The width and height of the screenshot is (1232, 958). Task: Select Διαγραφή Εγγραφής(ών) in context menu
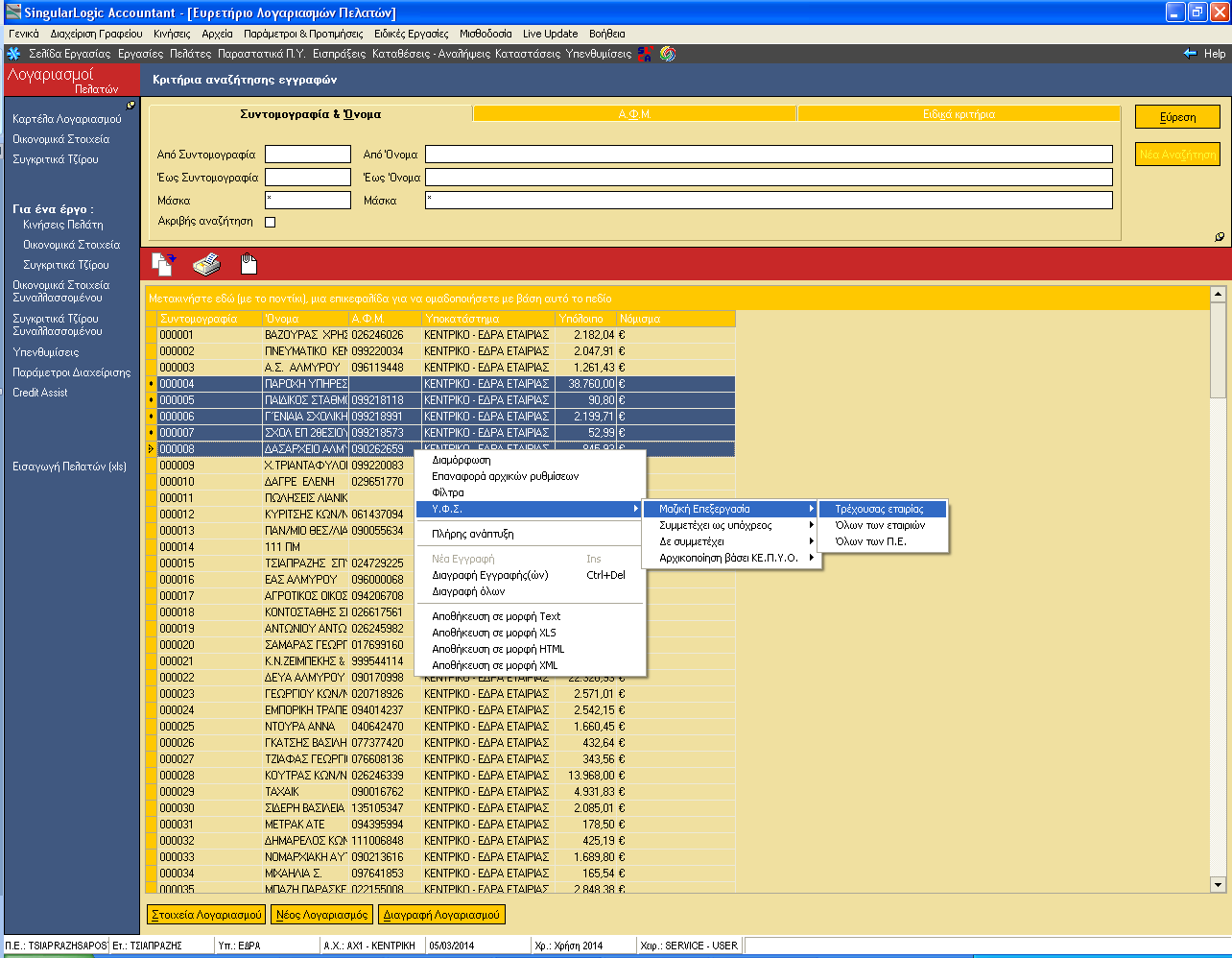point(531,575)
